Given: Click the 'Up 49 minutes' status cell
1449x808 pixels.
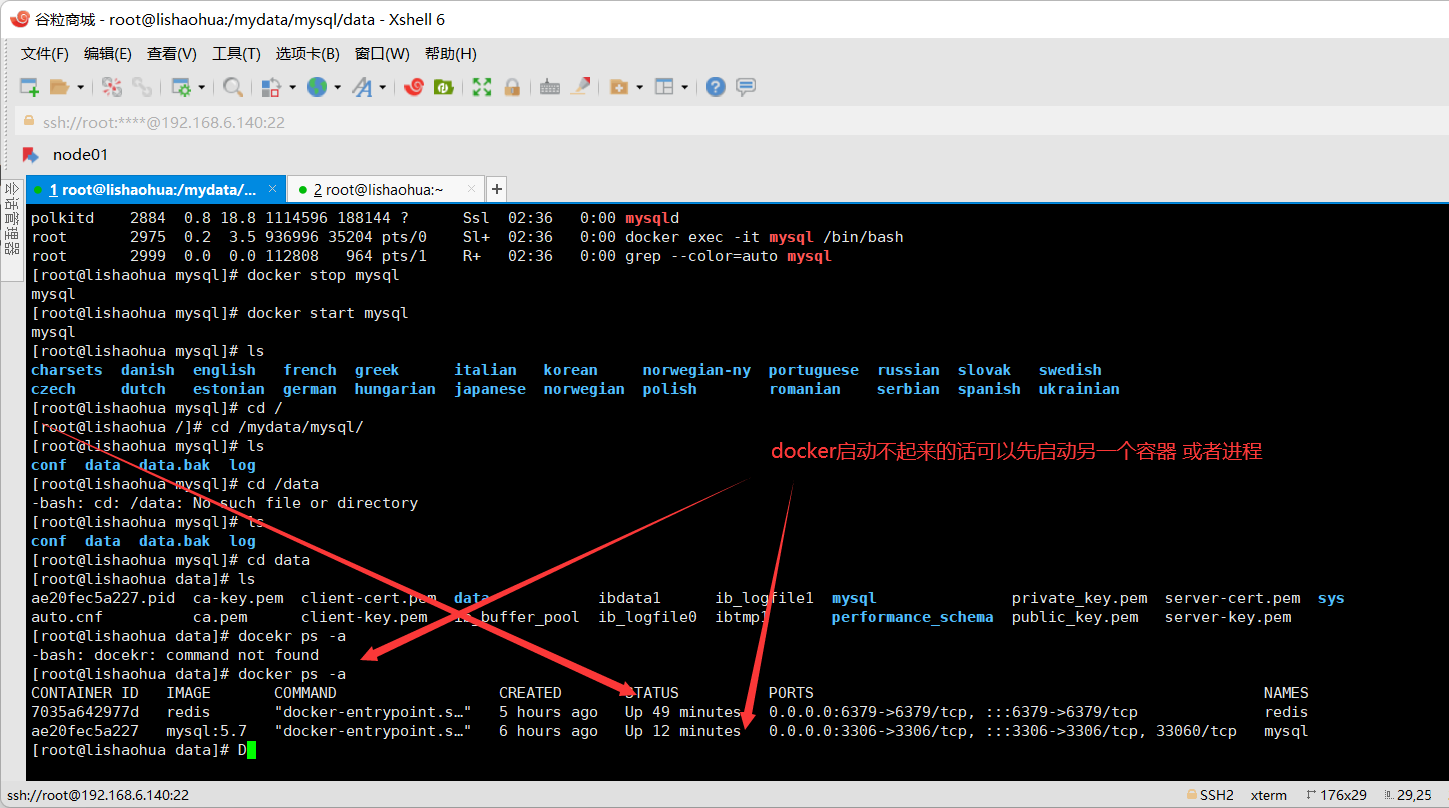Looking at the screenshot, I should coord(683,712).
